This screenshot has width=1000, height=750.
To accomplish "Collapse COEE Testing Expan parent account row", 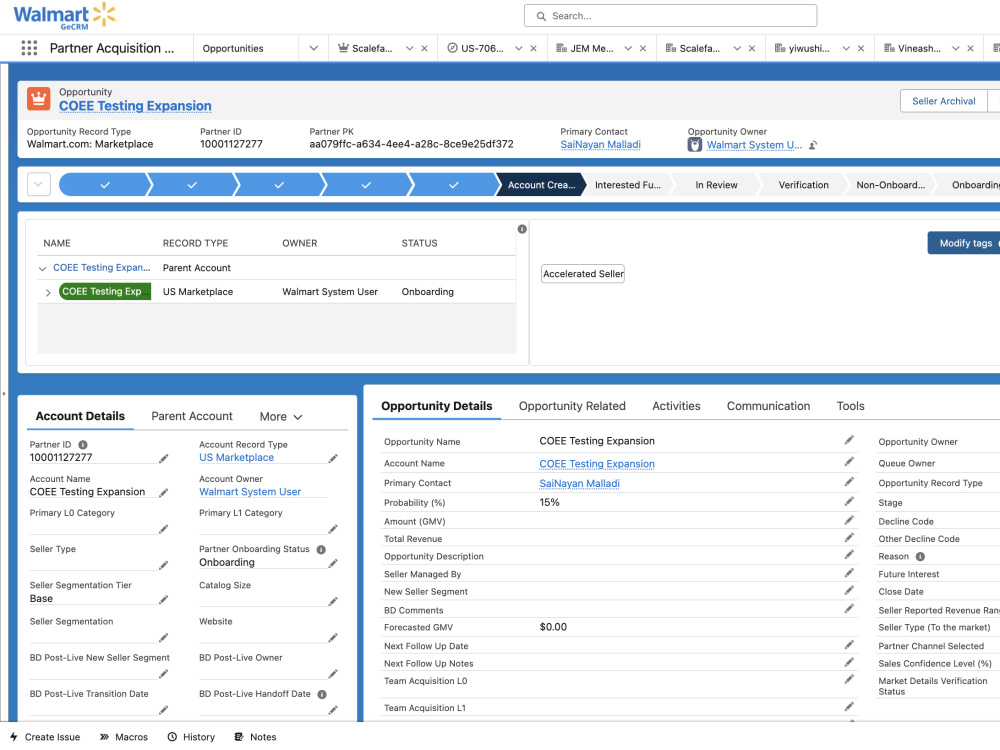I will tap(42, 268).
